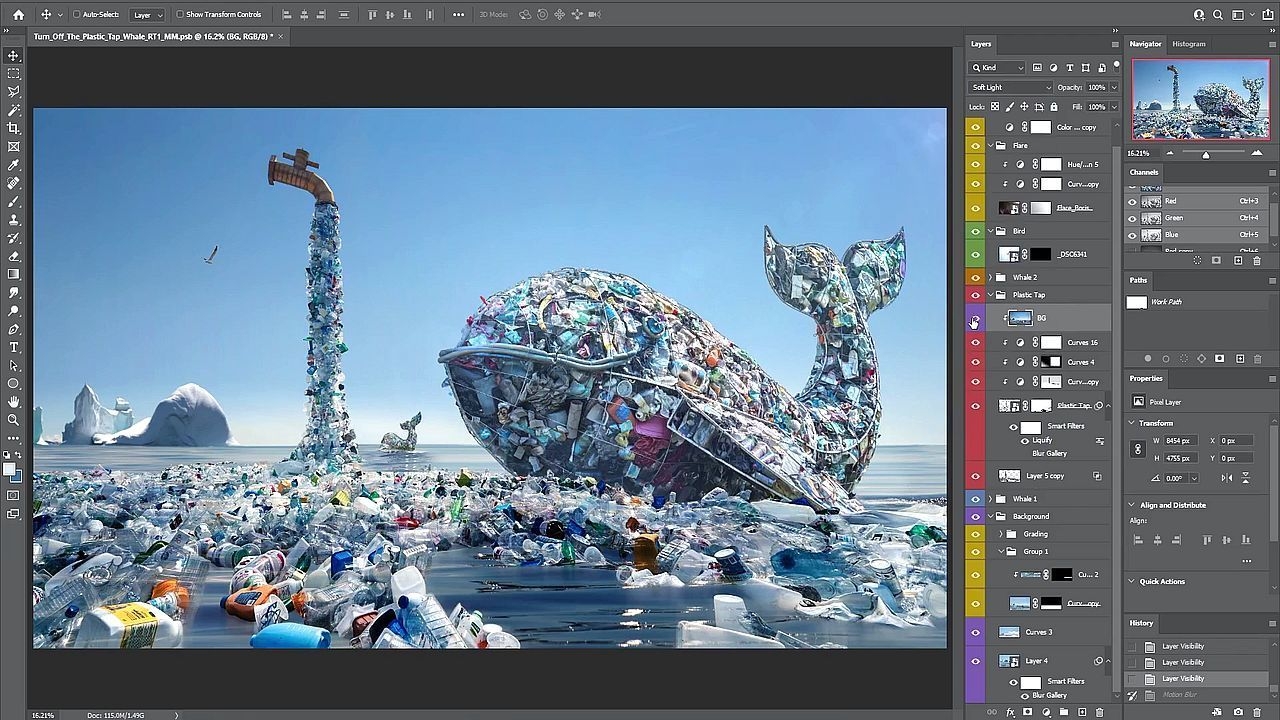Select the Zoom tool
This screenshot has width=1280, height=720.
tap(13, 420)
